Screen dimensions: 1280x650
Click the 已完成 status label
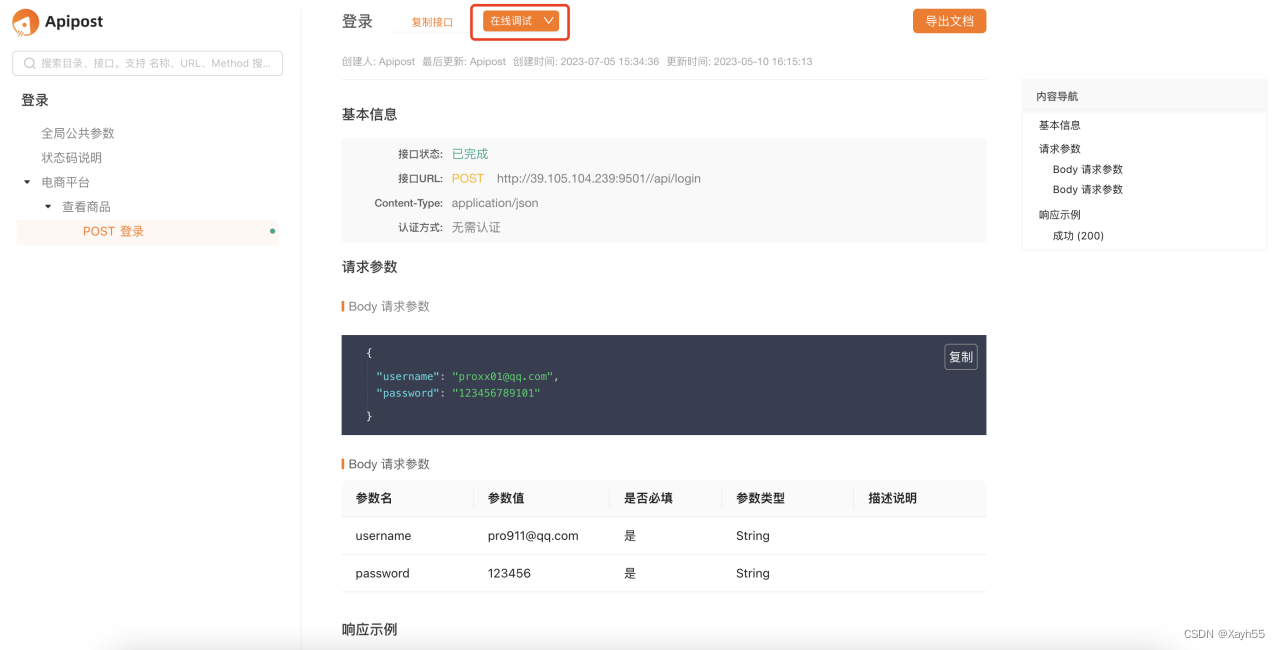tap(471, 154)
